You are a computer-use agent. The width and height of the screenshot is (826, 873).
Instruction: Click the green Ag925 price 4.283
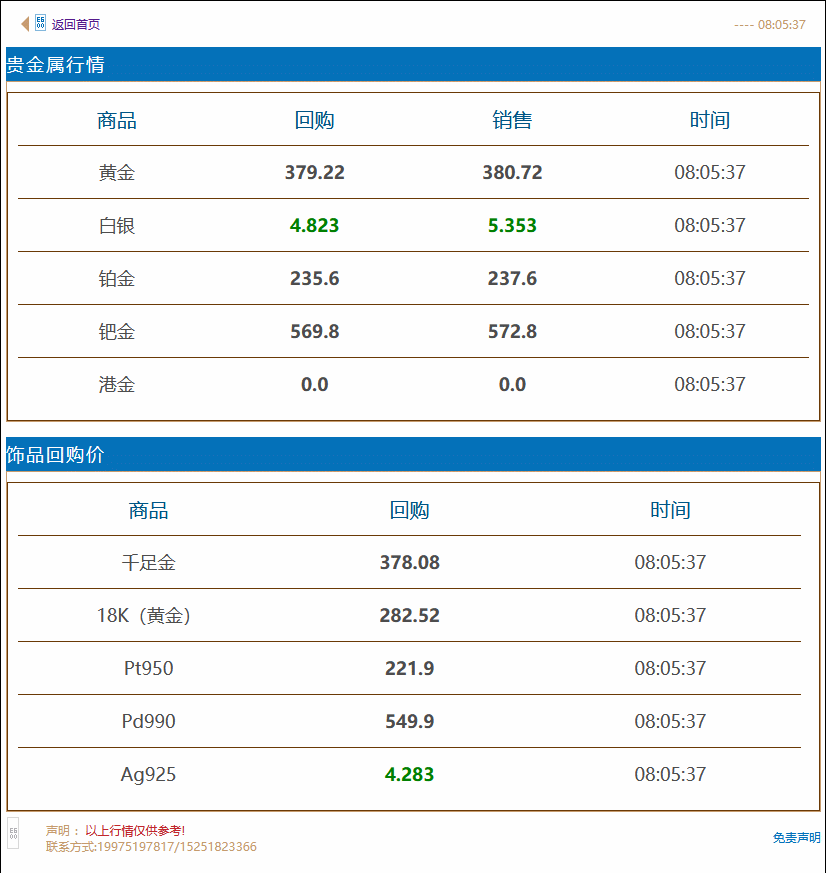pos(410,774)
